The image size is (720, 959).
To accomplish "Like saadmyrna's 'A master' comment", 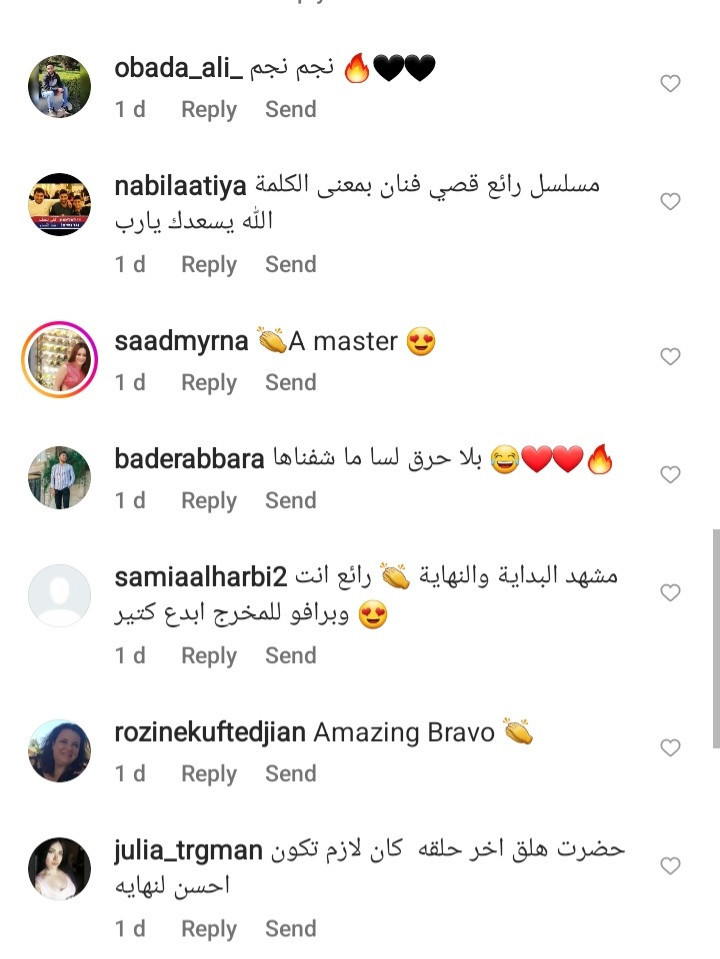I will click(670, 356).
